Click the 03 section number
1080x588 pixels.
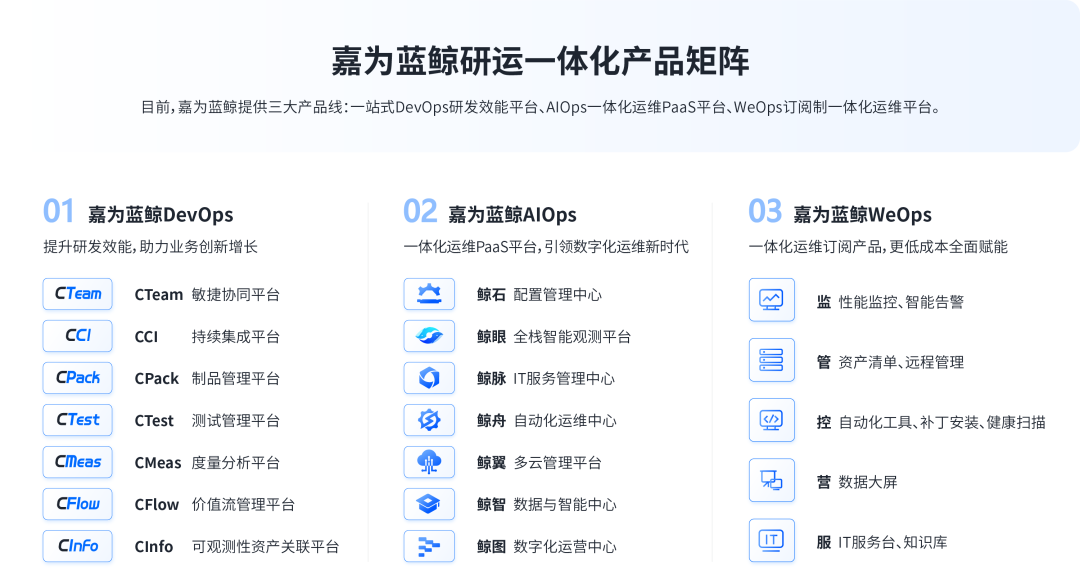pyautogui.click(x=765, y=211)
